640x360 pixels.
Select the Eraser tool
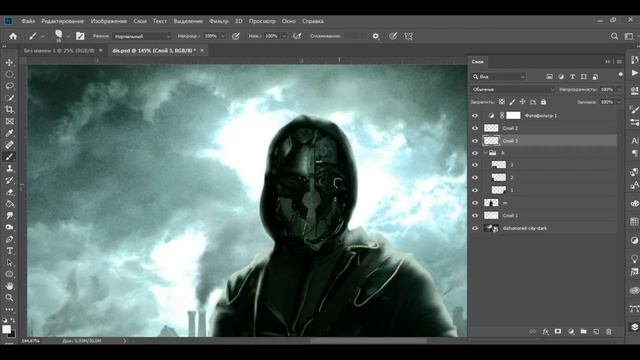pyautogui.click(x=9, y=192)
